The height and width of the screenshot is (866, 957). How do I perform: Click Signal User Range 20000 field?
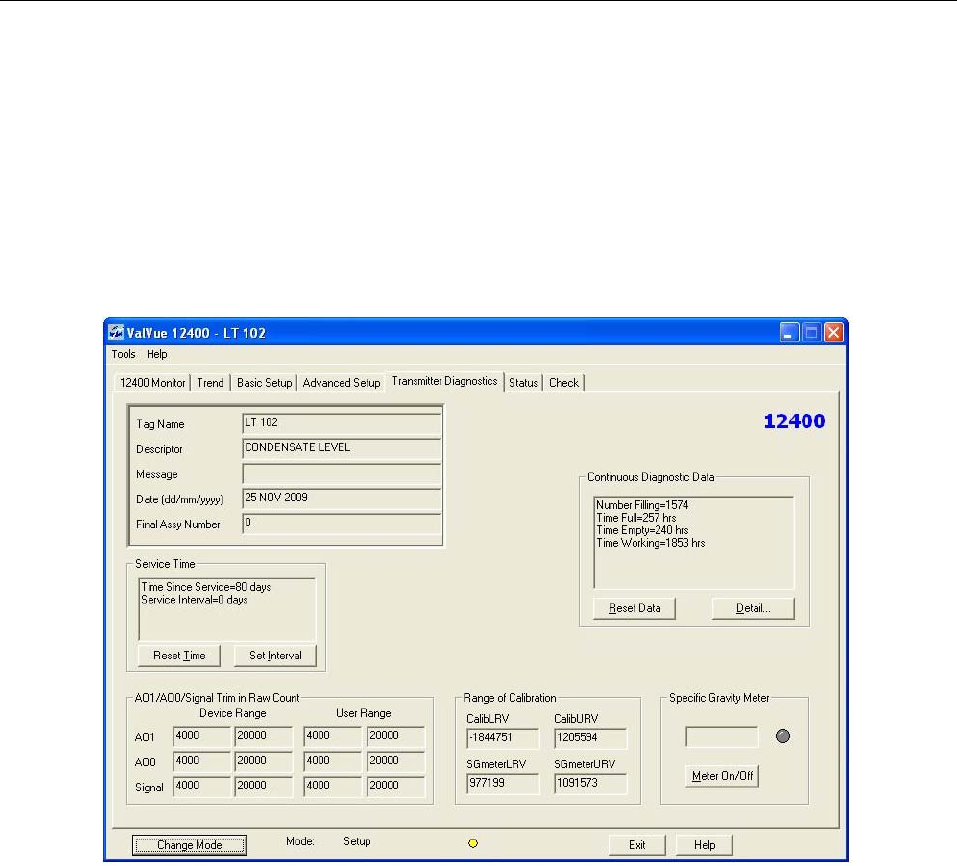tap(395, 787)
